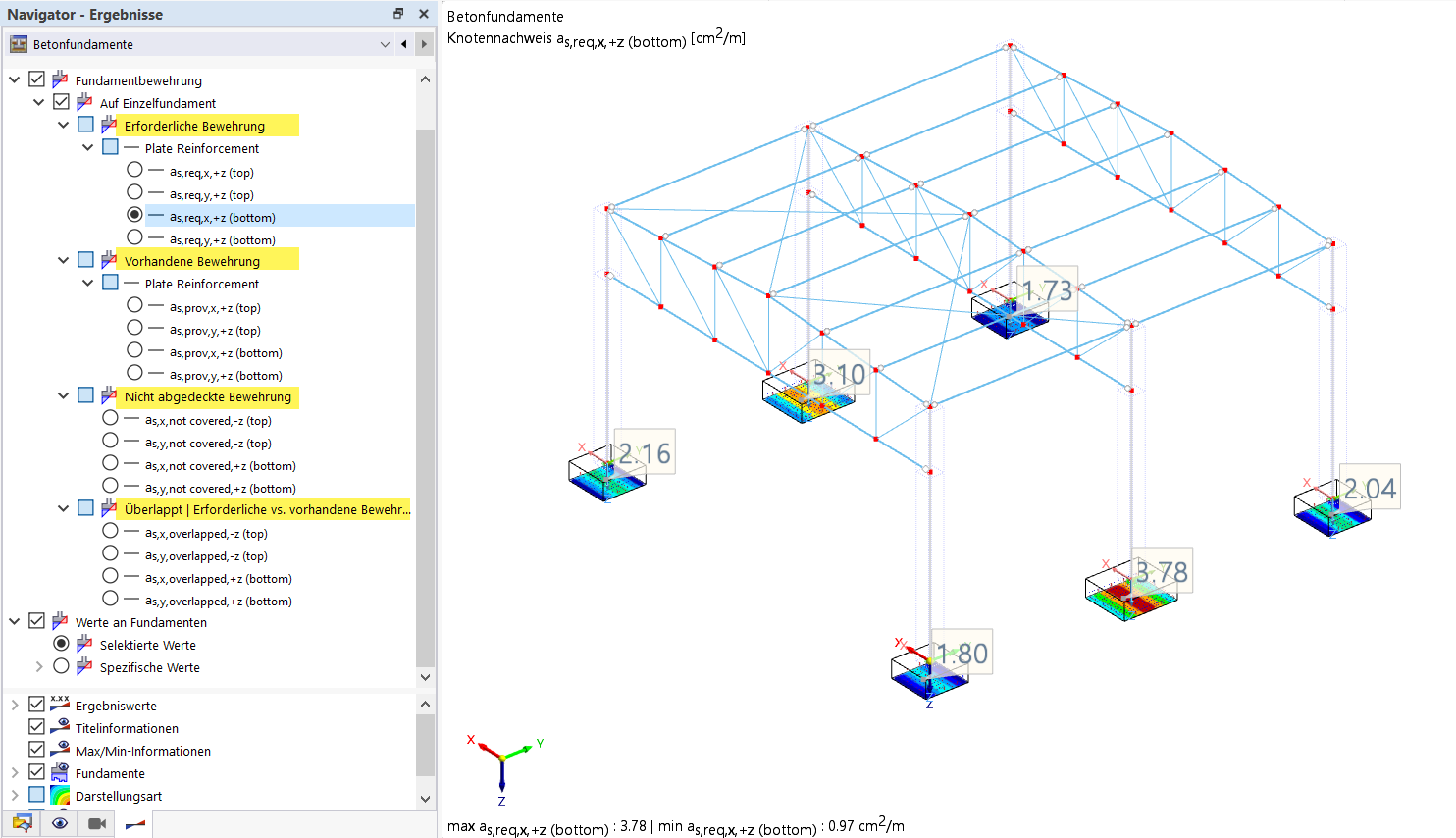Click the 3.78 foundation value label
Viewport: 1456px width, 838px height.
coord(1163,571)
